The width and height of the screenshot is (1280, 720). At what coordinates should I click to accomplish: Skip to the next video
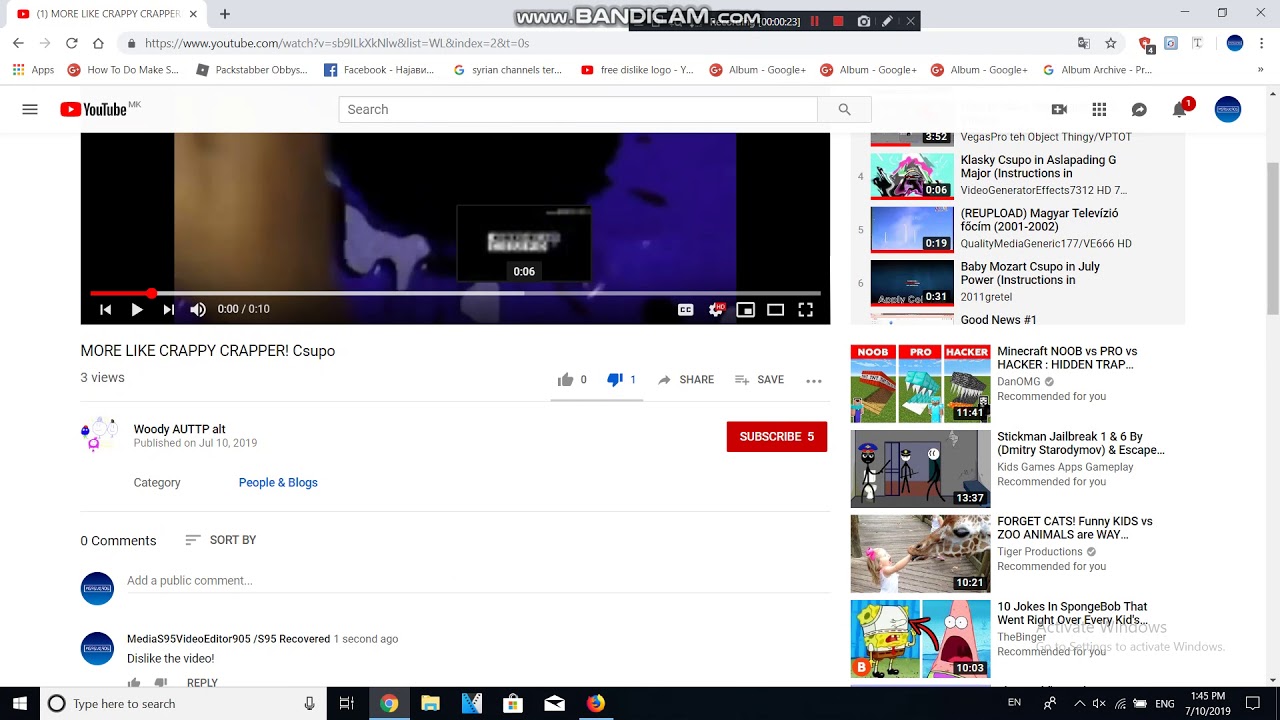pyautogui.click(x=168, y=310)
